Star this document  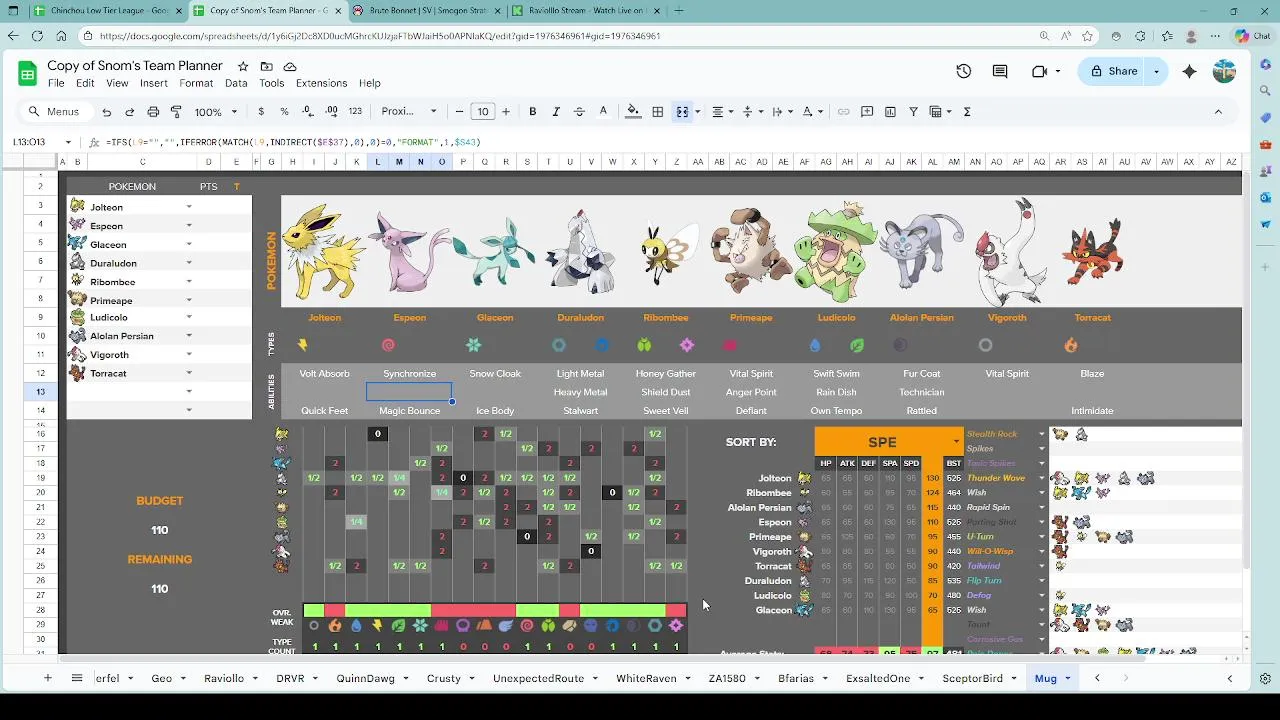click(243, 66)
